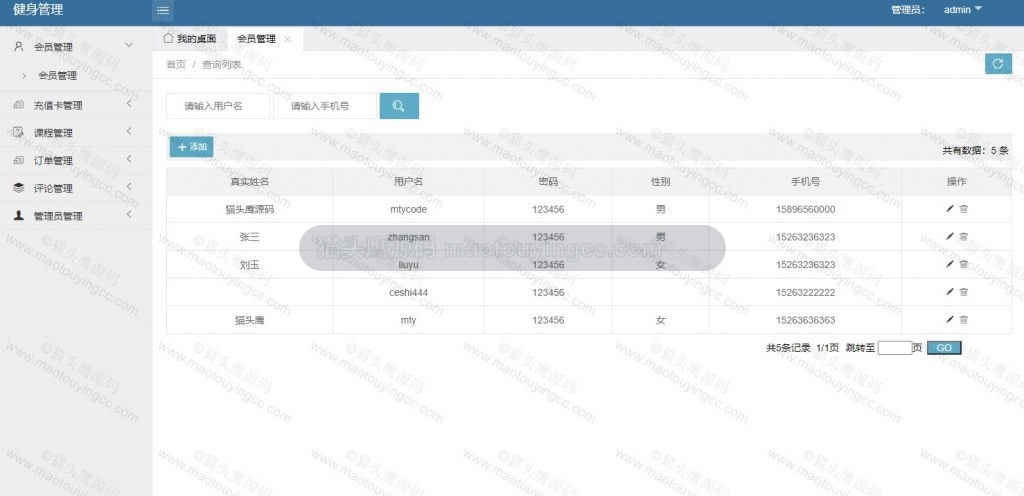Click the phone number 15263222222
This screenshot has width=1024, height=496.
click(x=805, y=292)
